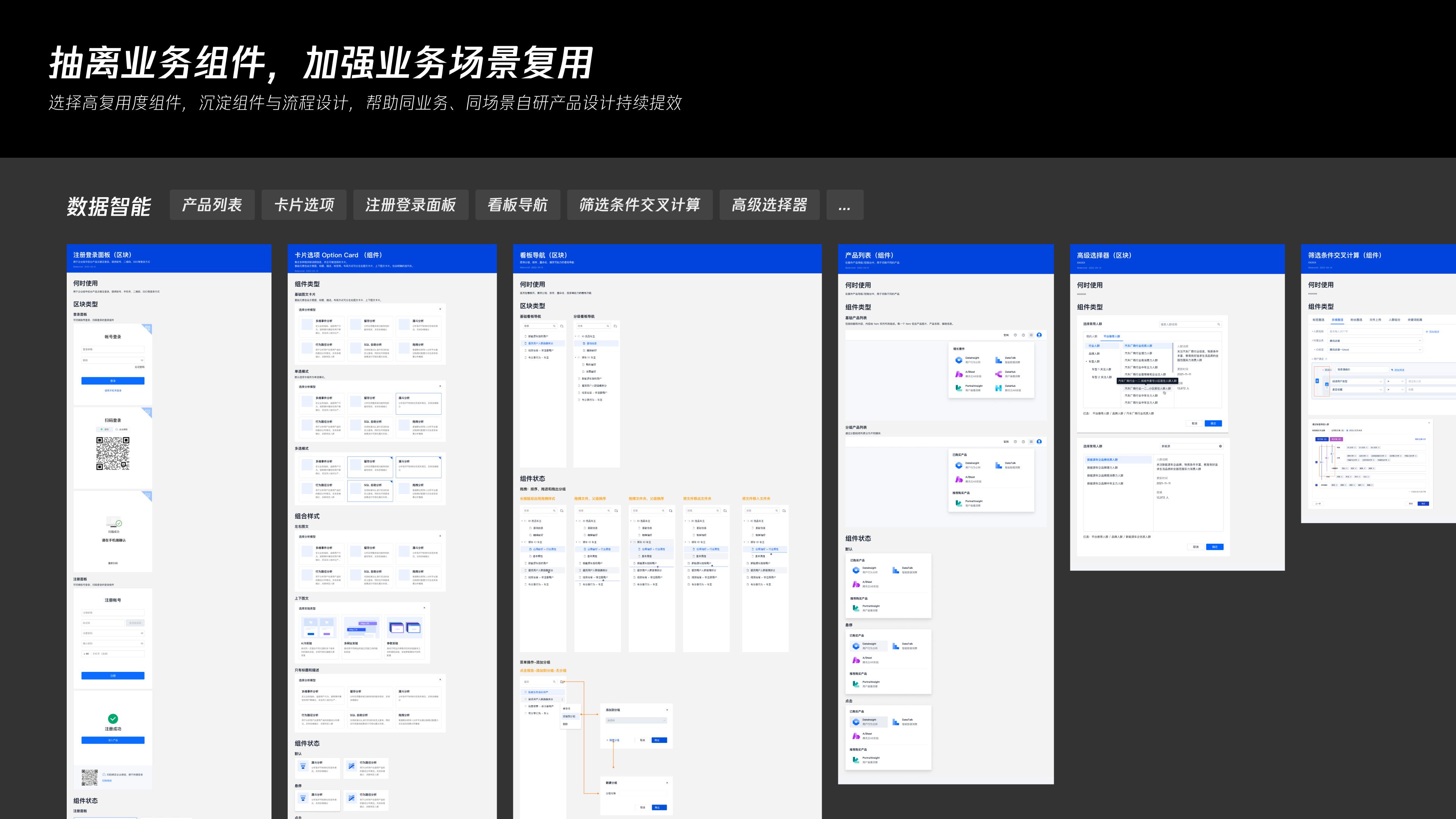Click the A/Btest icon in 增长套件 panel

pyautogui.click(x=959, y=374)
